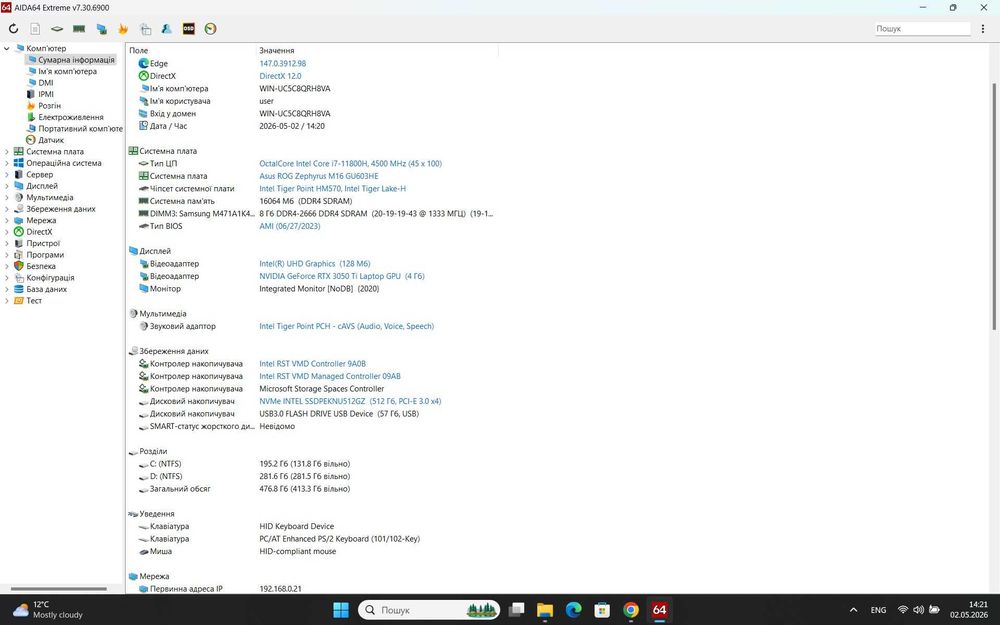Viewport: 1000px width, 625px height.
Task: Select IPMI in the sidebar tree
Action: [45, 94]
